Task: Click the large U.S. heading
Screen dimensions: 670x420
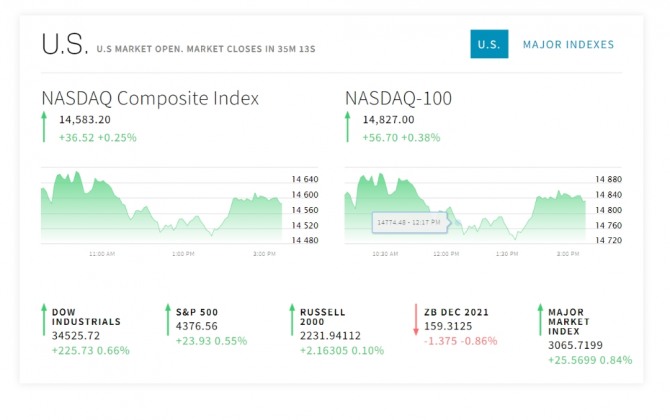Action: (x=65, y=45)
